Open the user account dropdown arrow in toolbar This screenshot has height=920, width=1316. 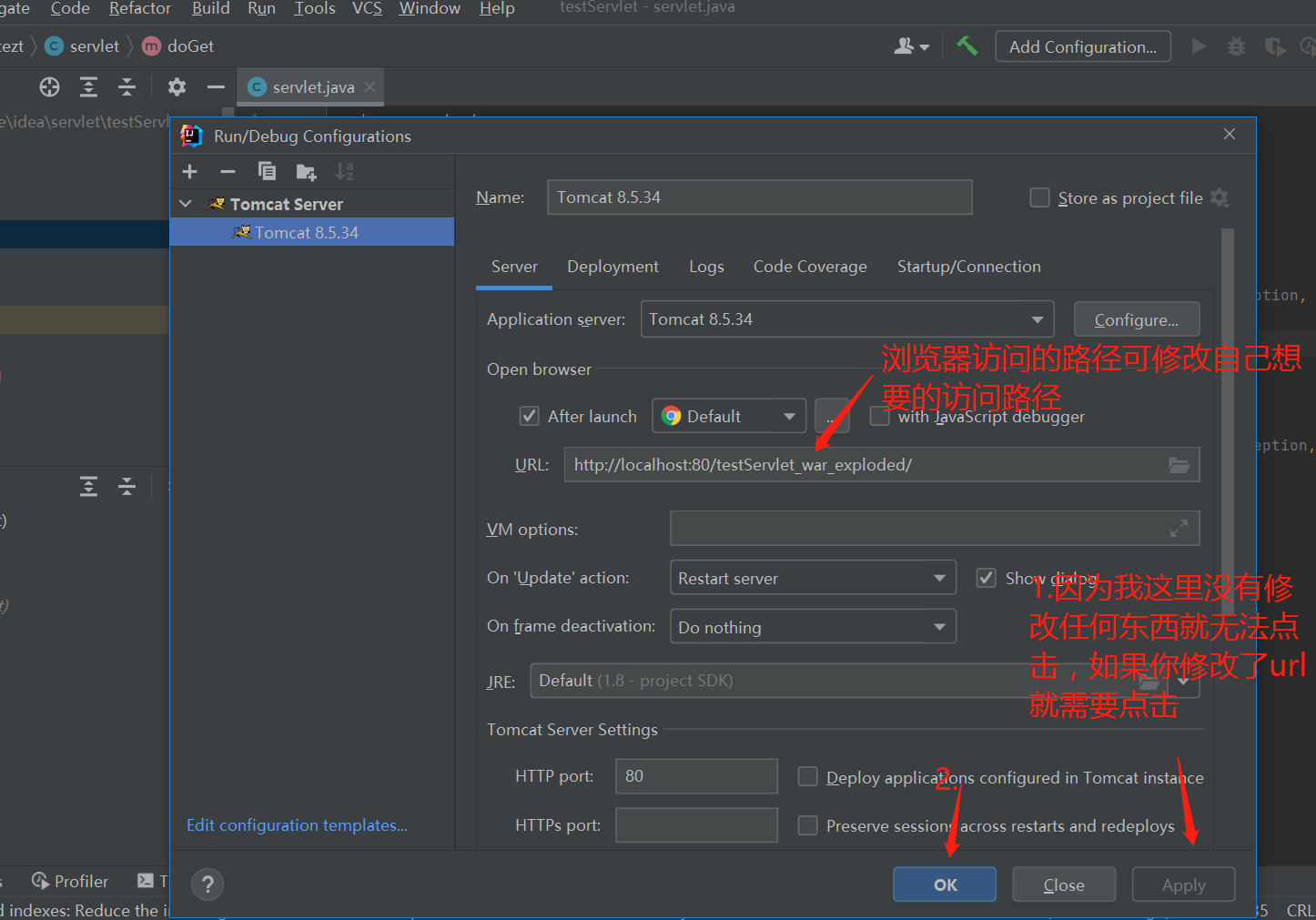pos(925,47)
